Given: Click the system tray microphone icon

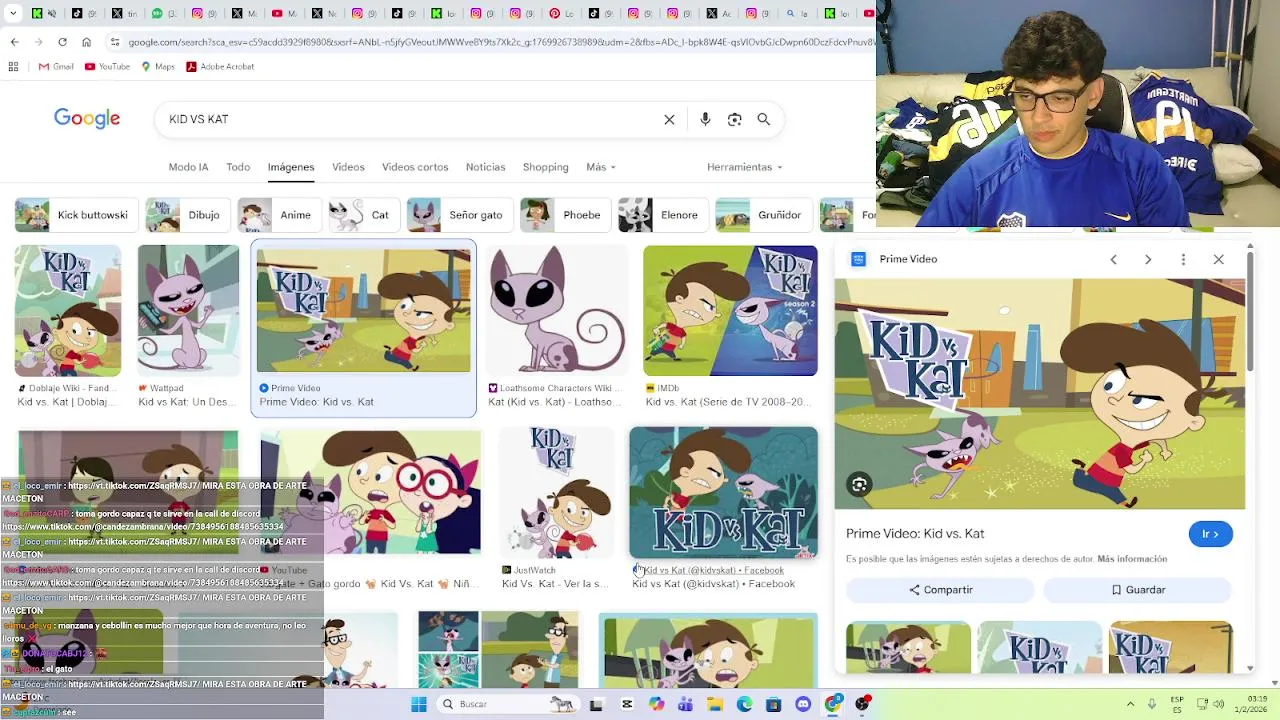Looking at the screenshot, I should [1152, 704].
